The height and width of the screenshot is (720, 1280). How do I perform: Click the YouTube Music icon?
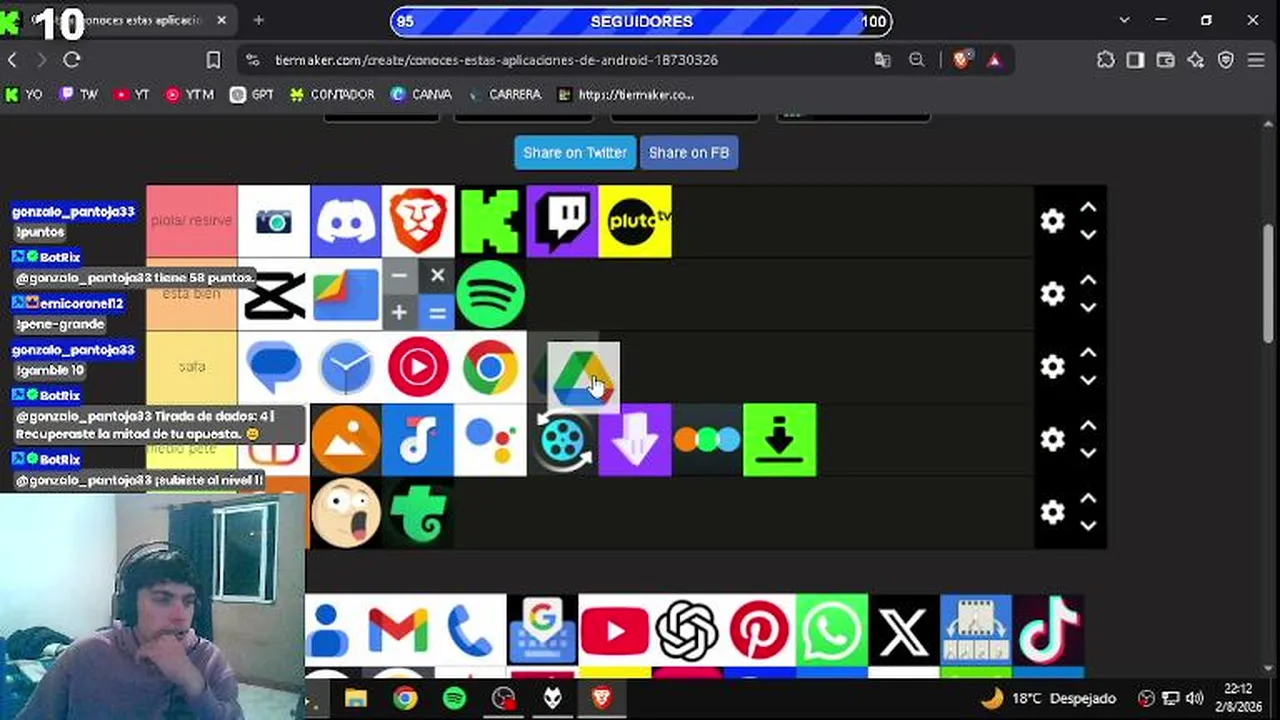(418, 367)
